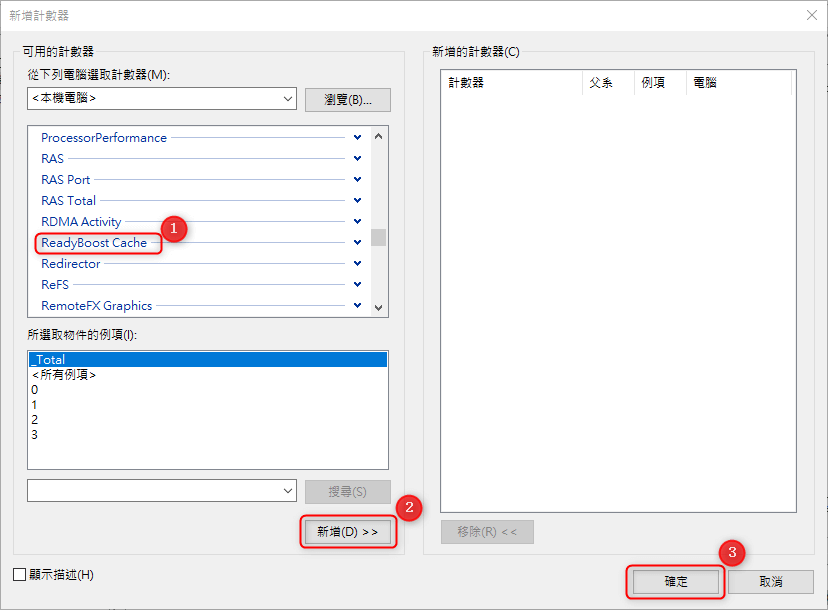Click 新增(D) to add the counter
This screenshot has height=610, width=828.
point(347,531)
